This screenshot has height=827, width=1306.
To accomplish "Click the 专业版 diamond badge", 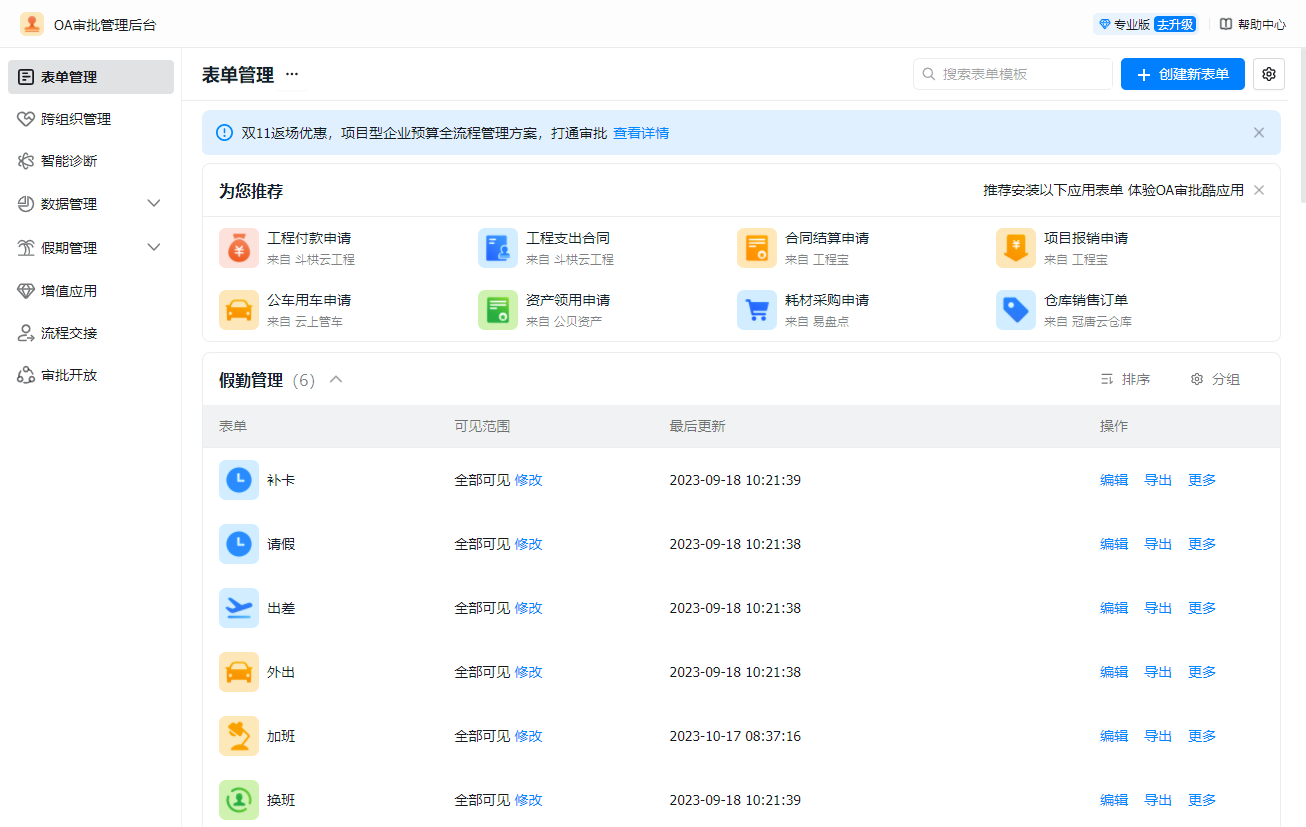I will tap(1124, 24).
